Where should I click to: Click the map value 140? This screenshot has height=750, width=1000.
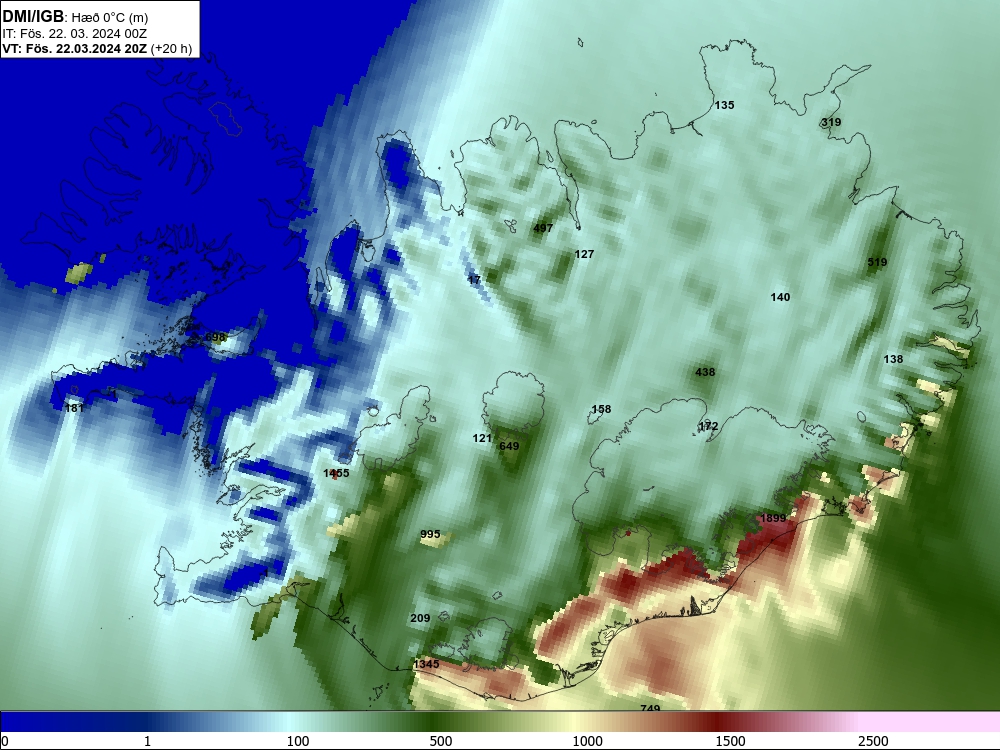point(780,297)
